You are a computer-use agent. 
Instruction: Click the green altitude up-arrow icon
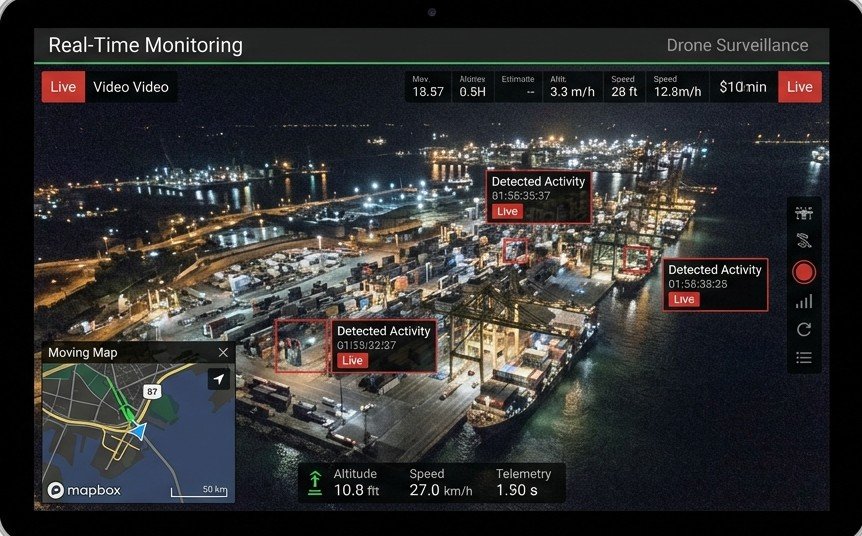point(314,483)
